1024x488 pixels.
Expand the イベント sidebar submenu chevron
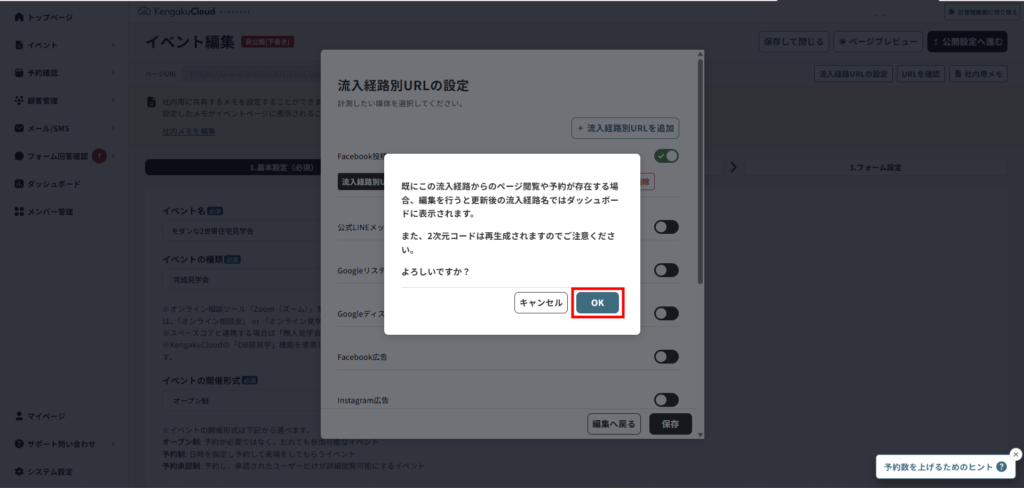pos(113,45)
